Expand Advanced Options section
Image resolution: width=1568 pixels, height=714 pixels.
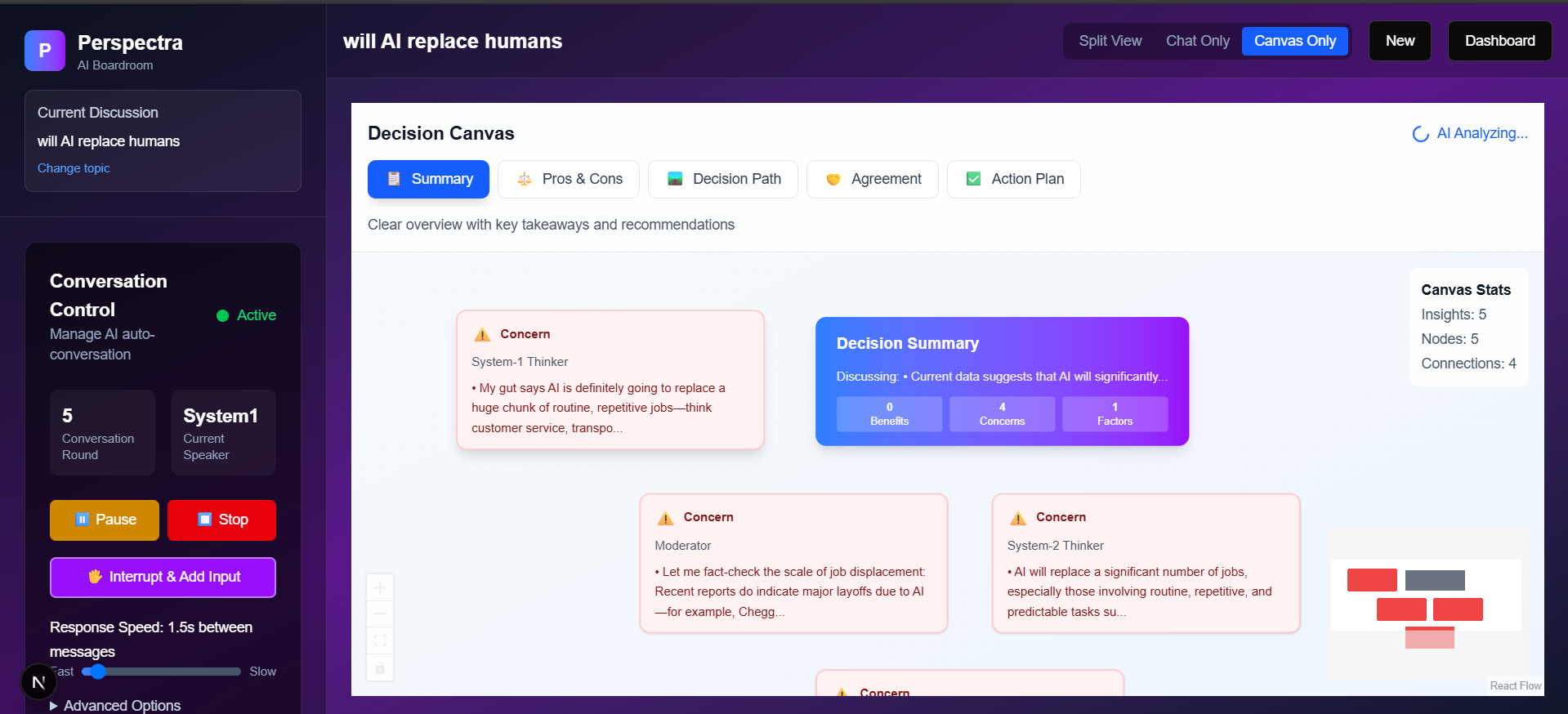tap(115, 705)
